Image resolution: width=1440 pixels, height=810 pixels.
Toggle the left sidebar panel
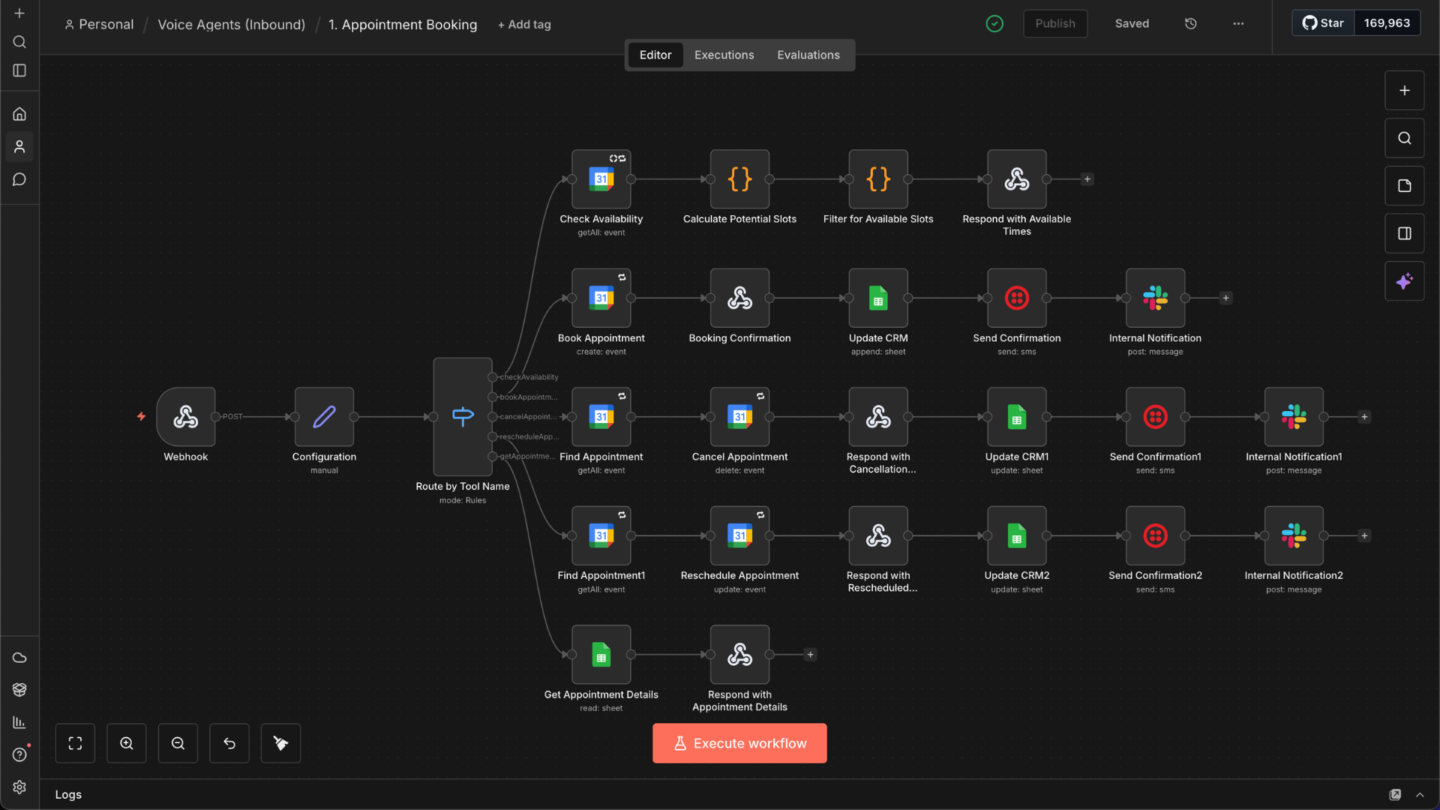click(x=19, y=71)
